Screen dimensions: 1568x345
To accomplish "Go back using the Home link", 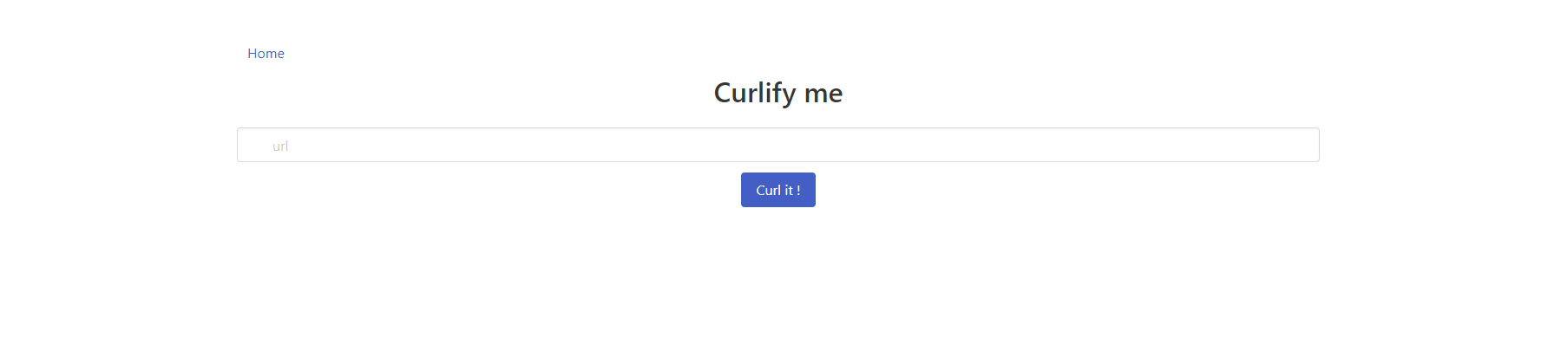I will pos(266,54).
